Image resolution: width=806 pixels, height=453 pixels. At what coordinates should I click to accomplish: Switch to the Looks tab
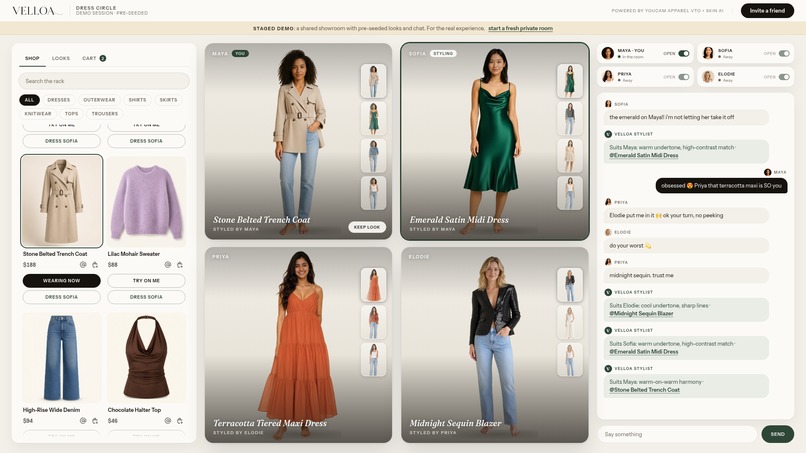(61, 58)
